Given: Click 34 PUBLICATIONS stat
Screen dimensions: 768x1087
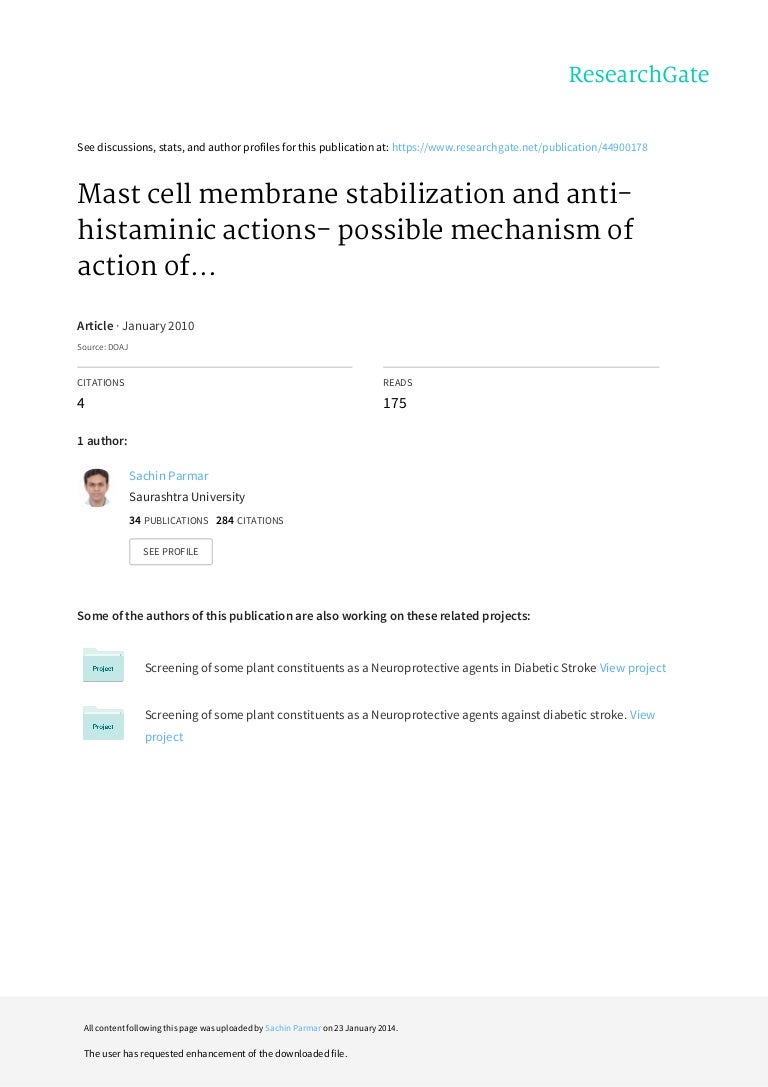Looking at the screenshot, I should tap(168, 521).
